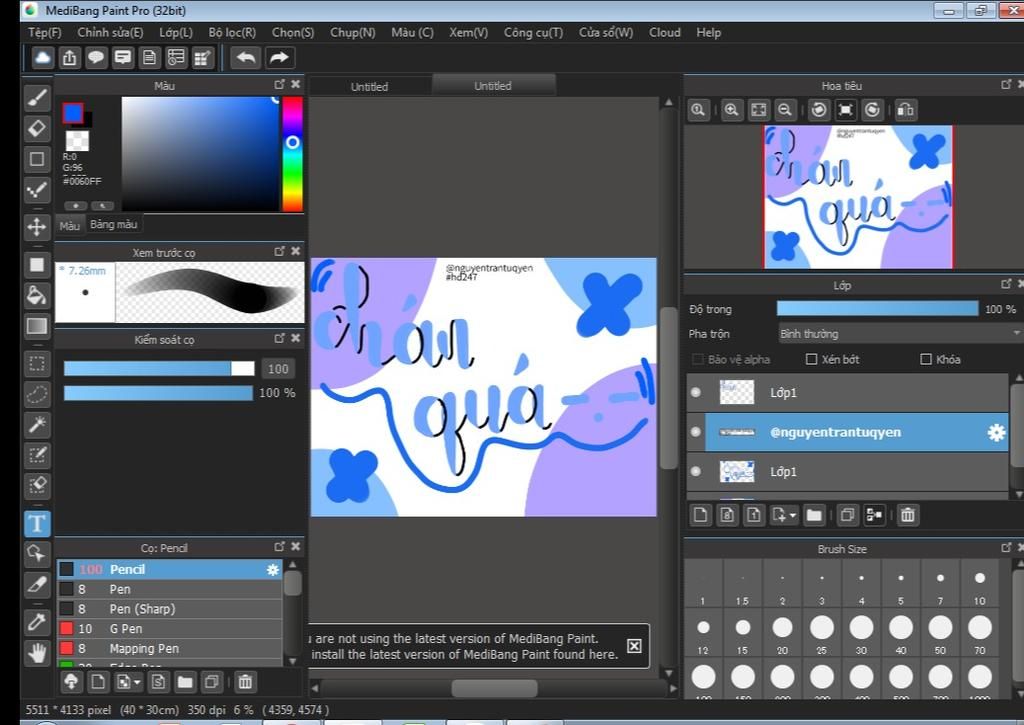Viewport: 1024px width, 725px height.
Task: Click the export share icon in the toolbar
Action: tap(69, 57)
